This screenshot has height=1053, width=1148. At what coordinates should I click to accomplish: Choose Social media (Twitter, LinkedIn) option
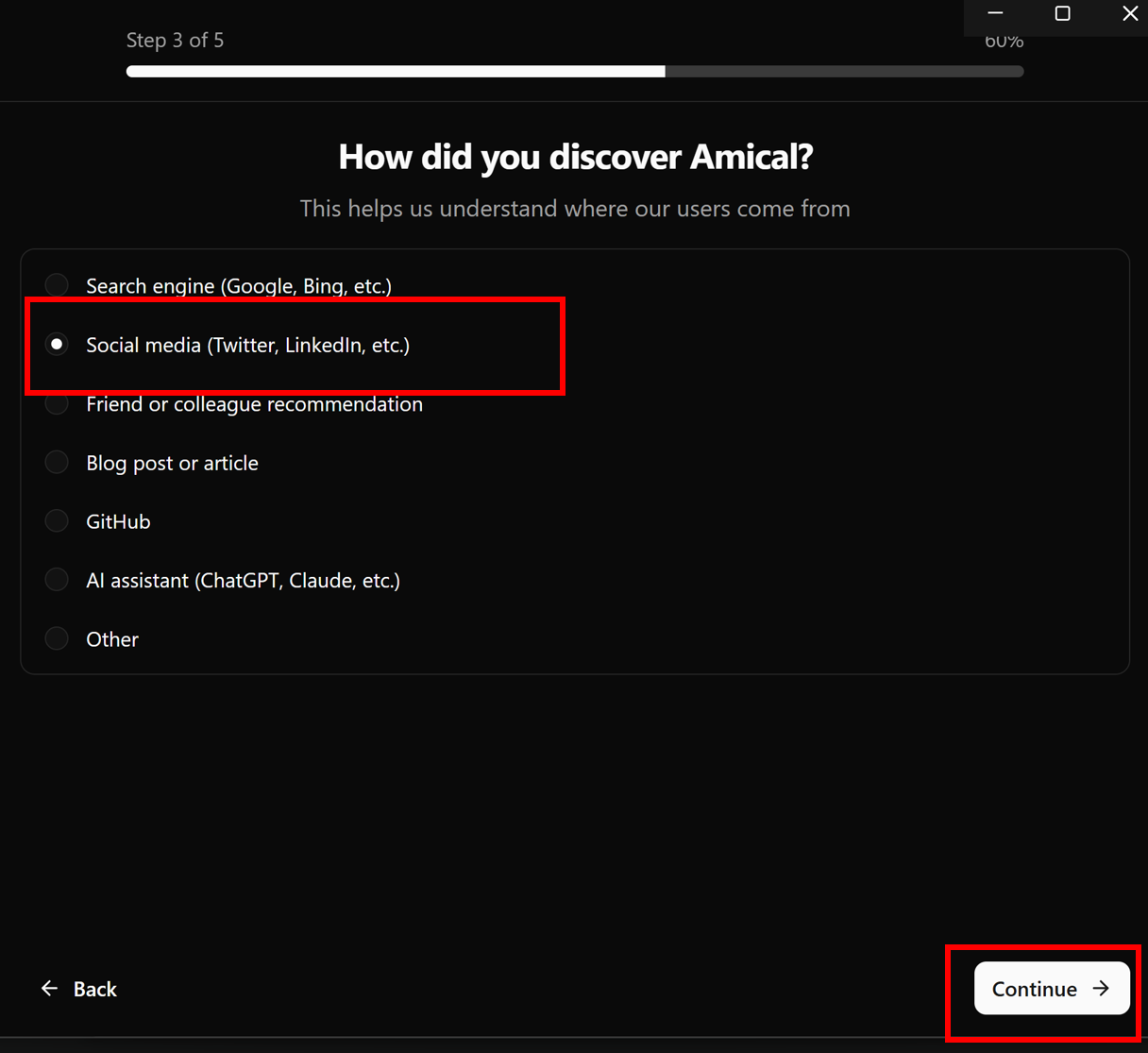57,345
